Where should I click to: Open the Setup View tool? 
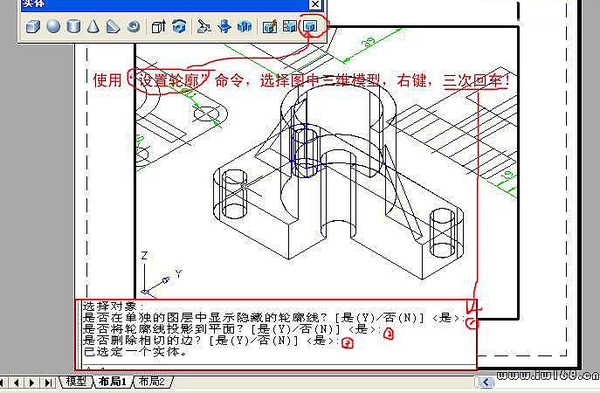(290, 26)
